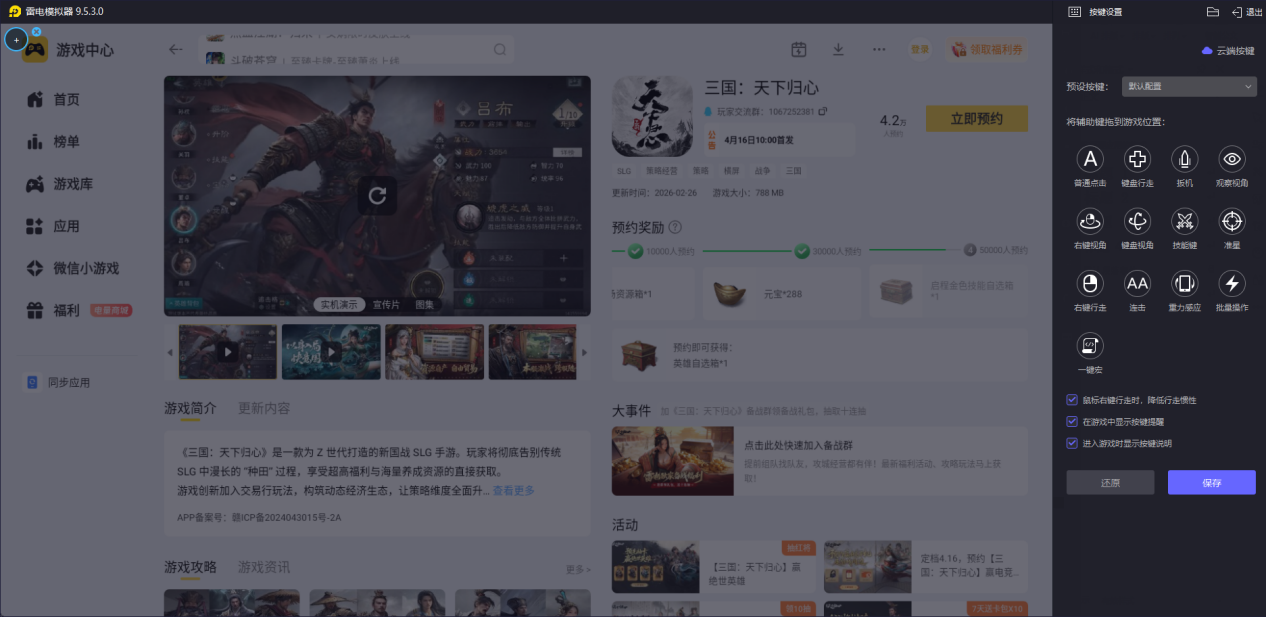Click the search magnifier icon
Image resolution: width=1266 pixels, height=617 pixels.
tap(500, 49)
